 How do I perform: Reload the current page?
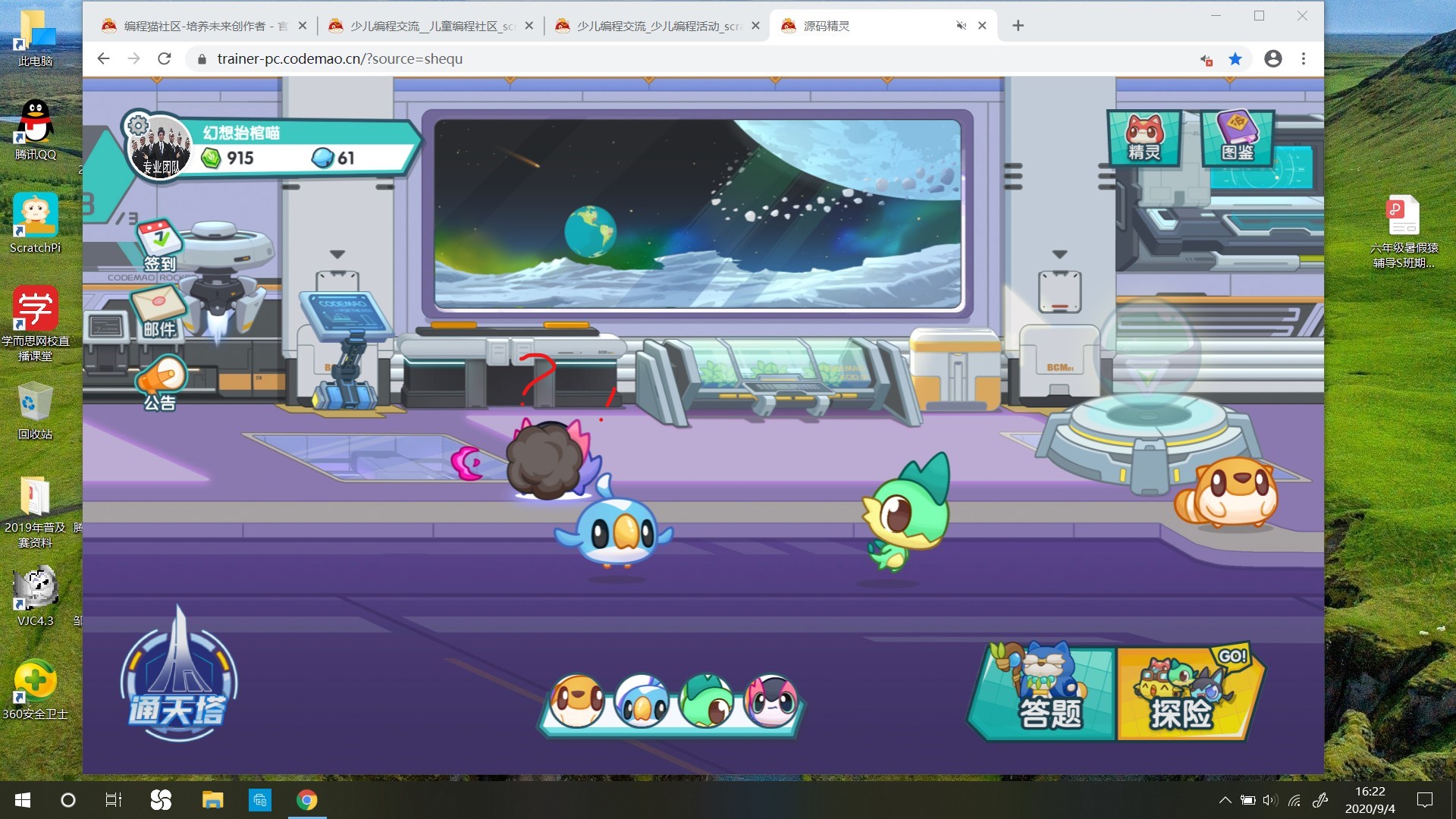pyautogui.click(x=165, y=58)
